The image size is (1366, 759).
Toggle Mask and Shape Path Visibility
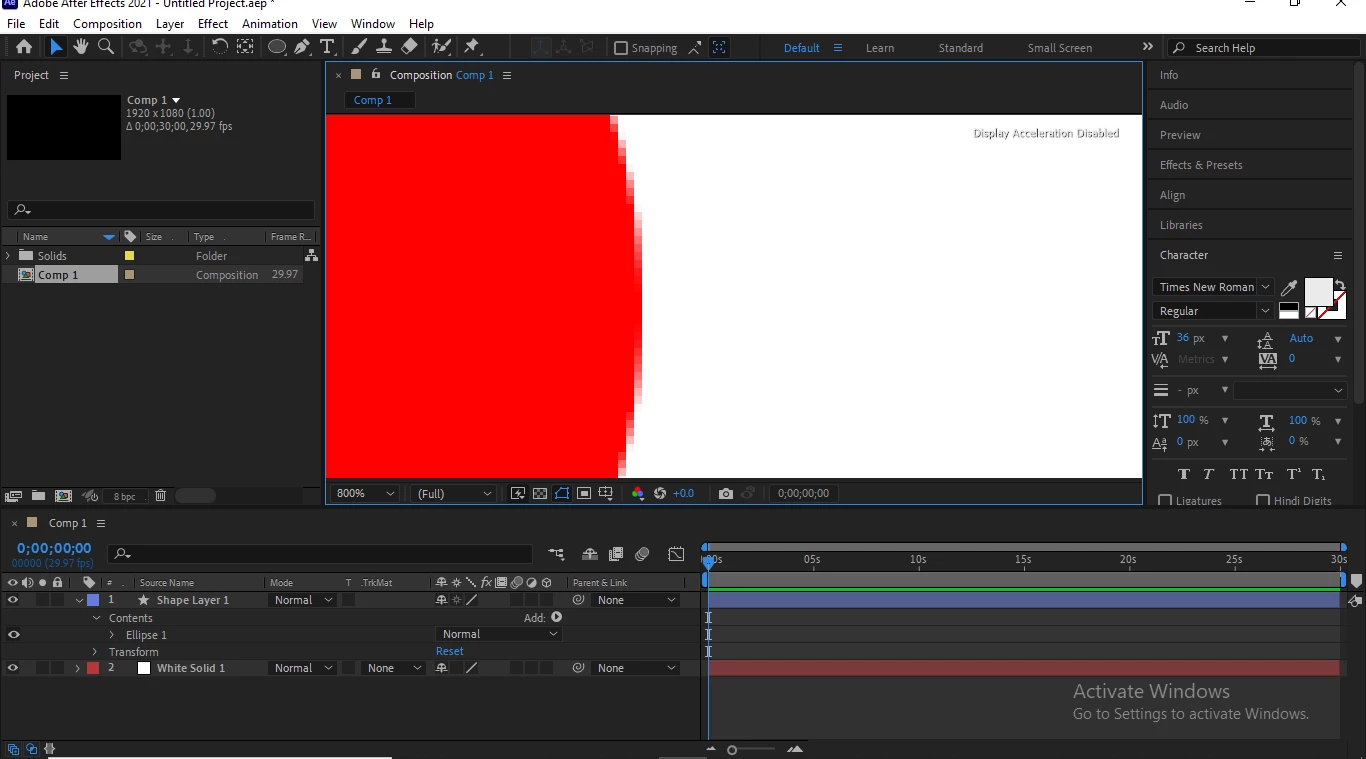click(562, 493)
